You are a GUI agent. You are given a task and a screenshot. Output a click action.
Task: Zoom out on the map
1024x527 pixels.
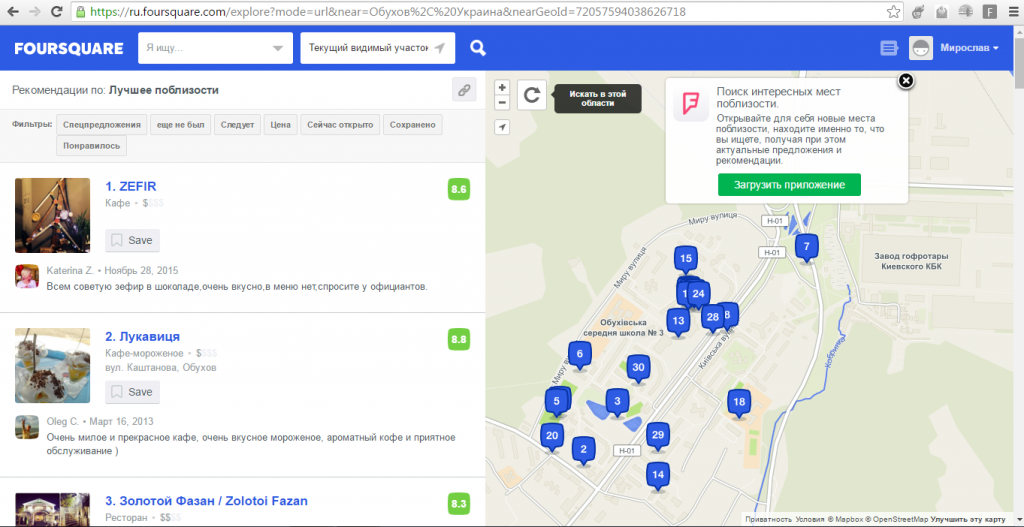[502, 103]
